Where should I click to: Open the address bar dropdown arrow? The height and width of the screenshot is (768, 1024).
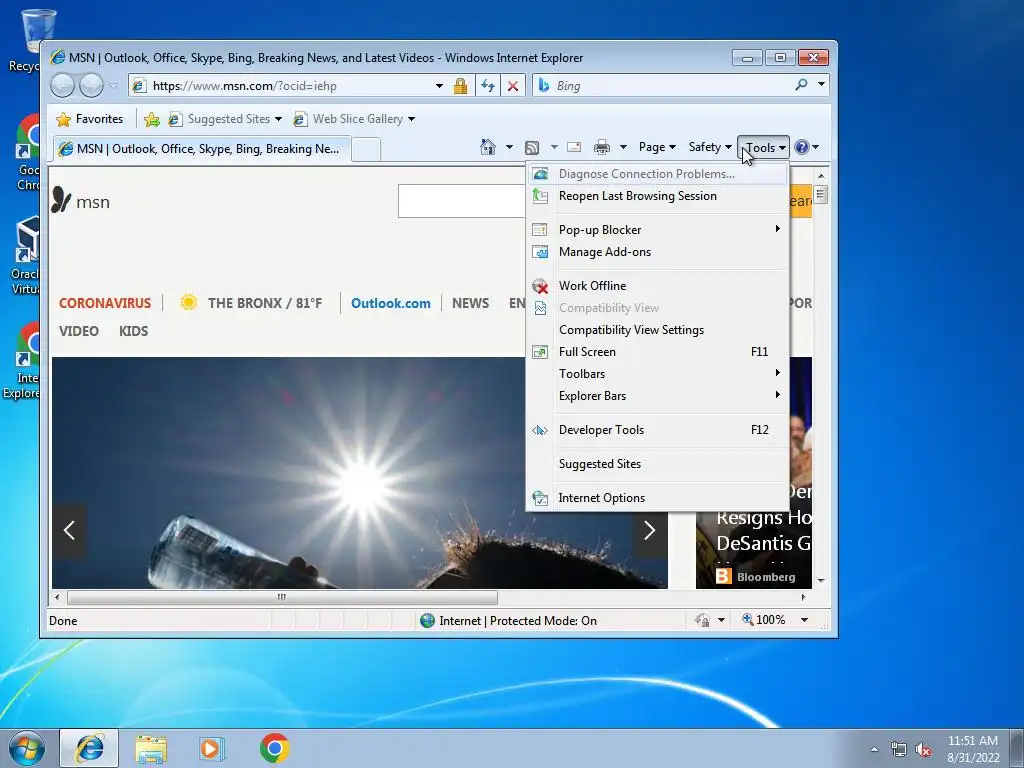(x=440, y=86)
